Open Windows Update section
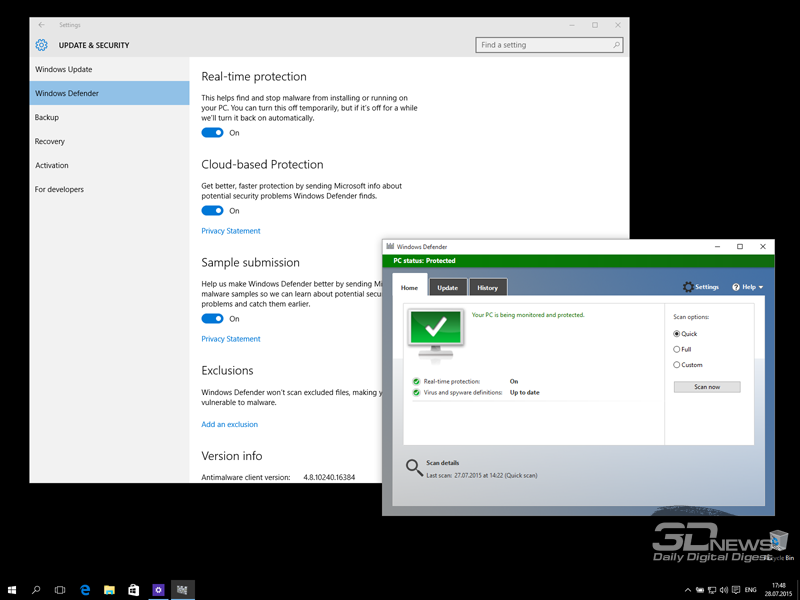The image size is (800, 600). click(109, 69)
